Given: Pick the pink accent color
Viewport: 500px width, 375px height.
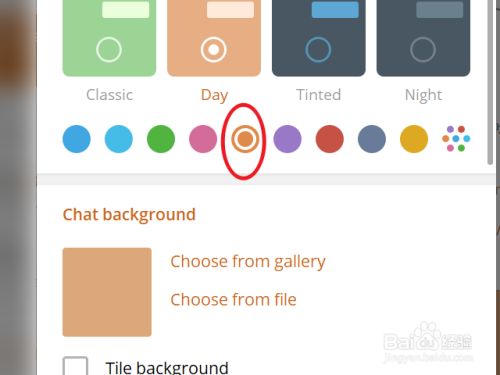Looking at the screenshot, I should pos(203,139).
